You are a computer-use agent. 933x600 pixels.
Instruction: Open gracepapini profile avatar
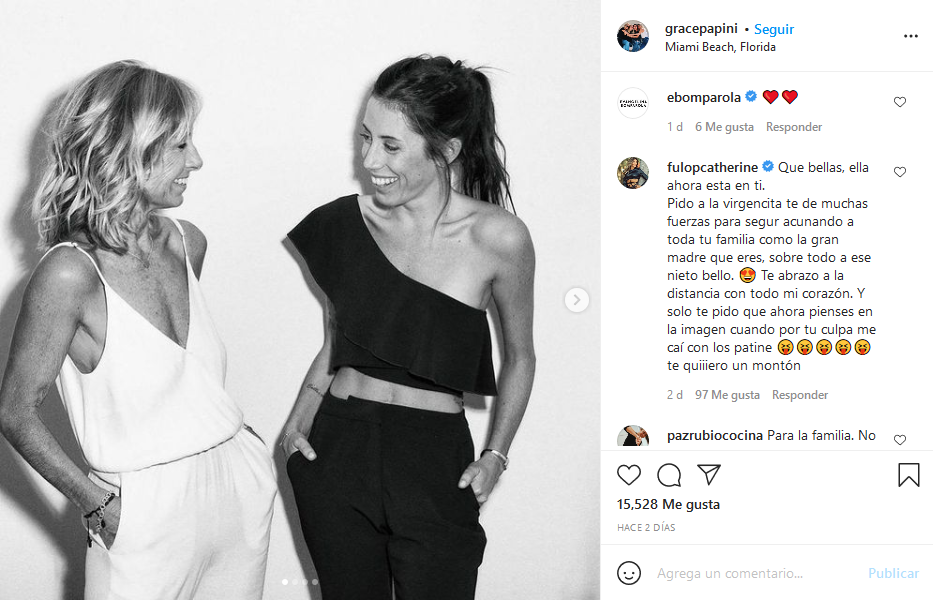coord(633,36)
